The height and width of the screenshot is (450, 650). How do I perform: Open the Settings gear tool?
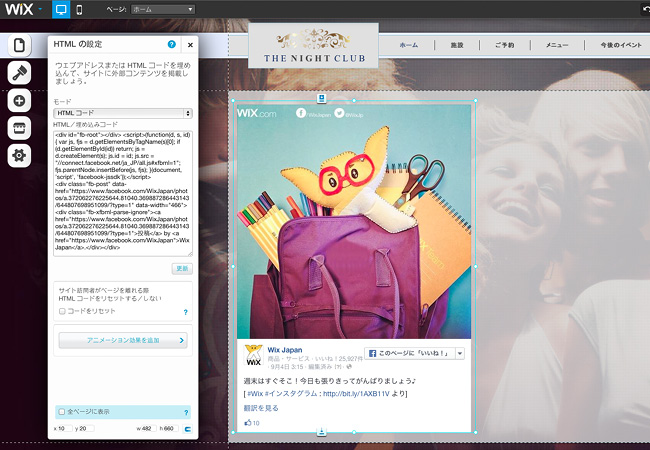[x=19, y=156]
